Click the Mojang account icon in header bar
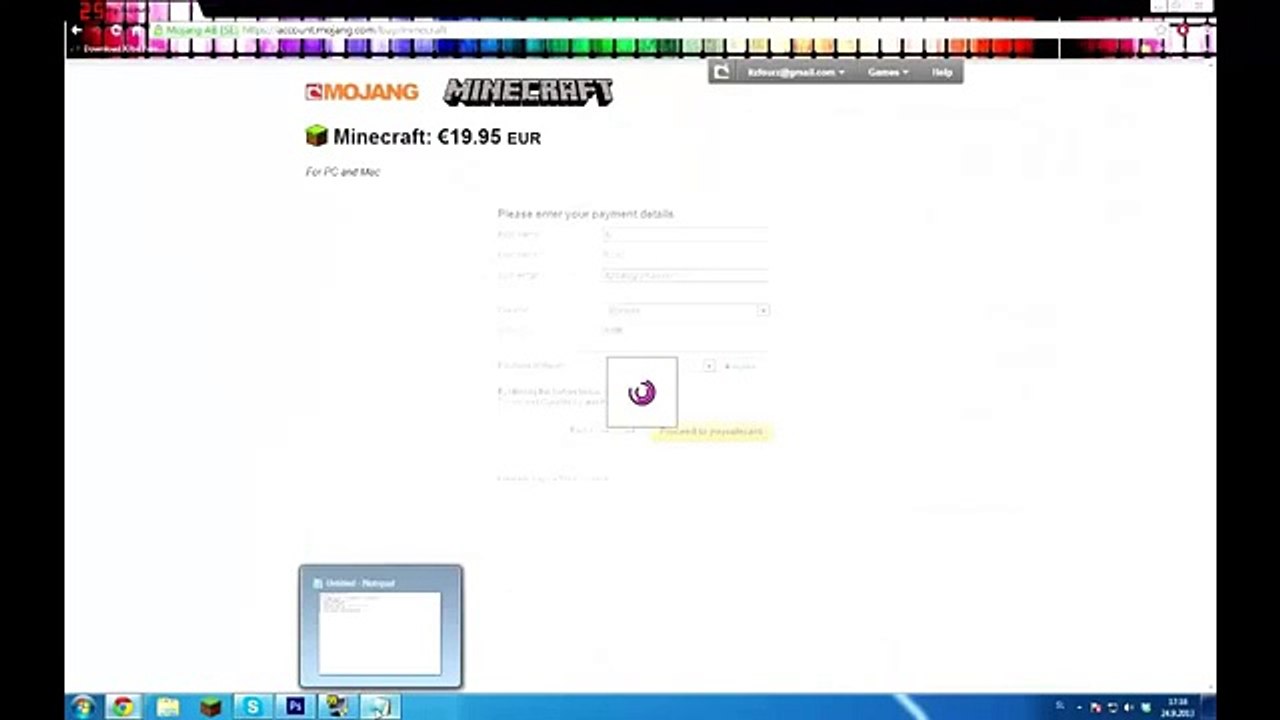 coord(721,72)
